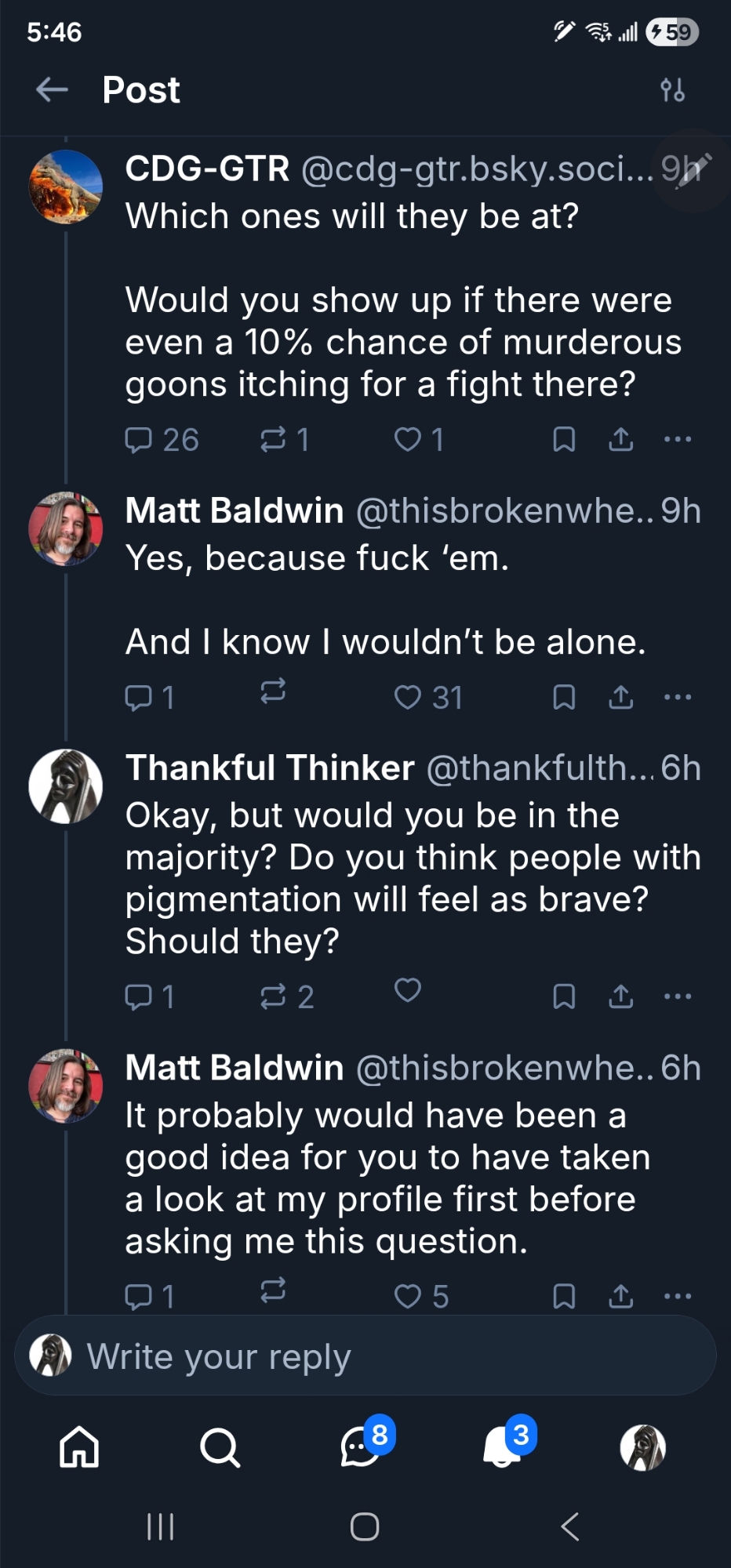Open the Thankful Thinker display name link
731x1568 pixels.
coord(270,768)
